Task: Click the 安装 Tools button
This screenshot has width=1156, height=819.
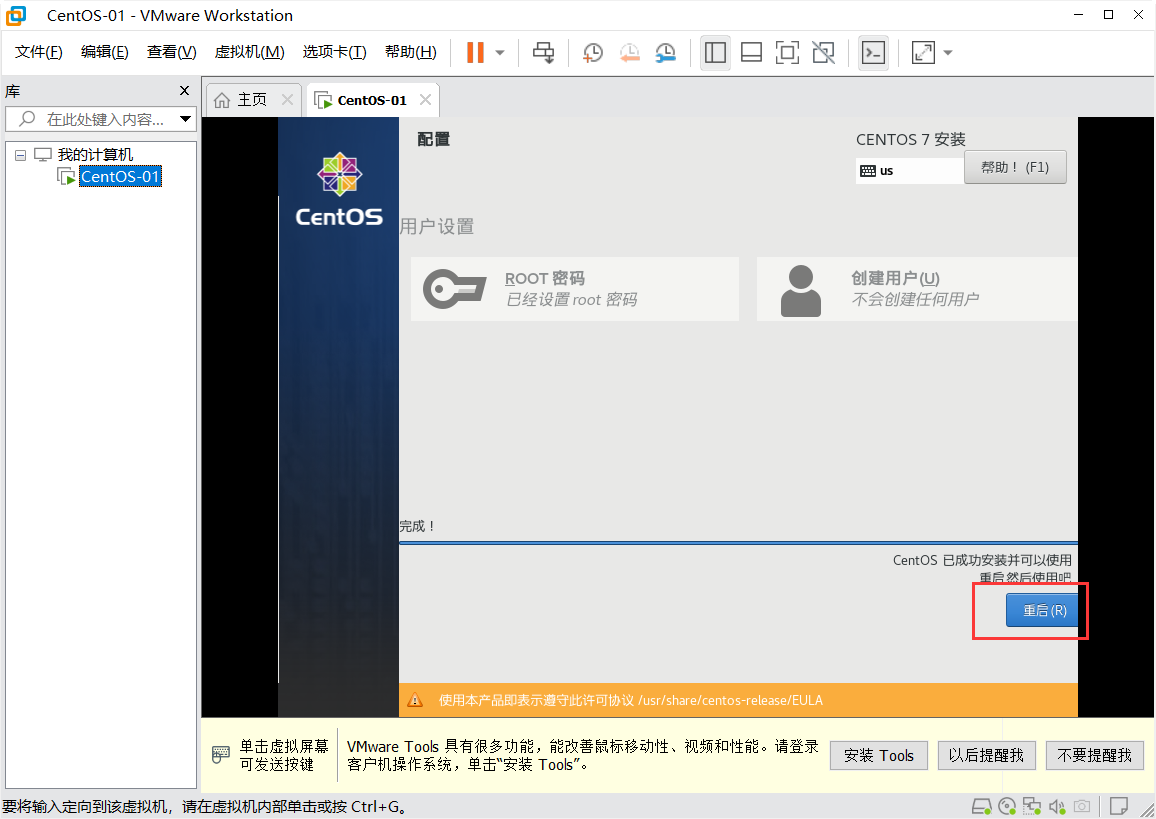Action: coord(879,756)
